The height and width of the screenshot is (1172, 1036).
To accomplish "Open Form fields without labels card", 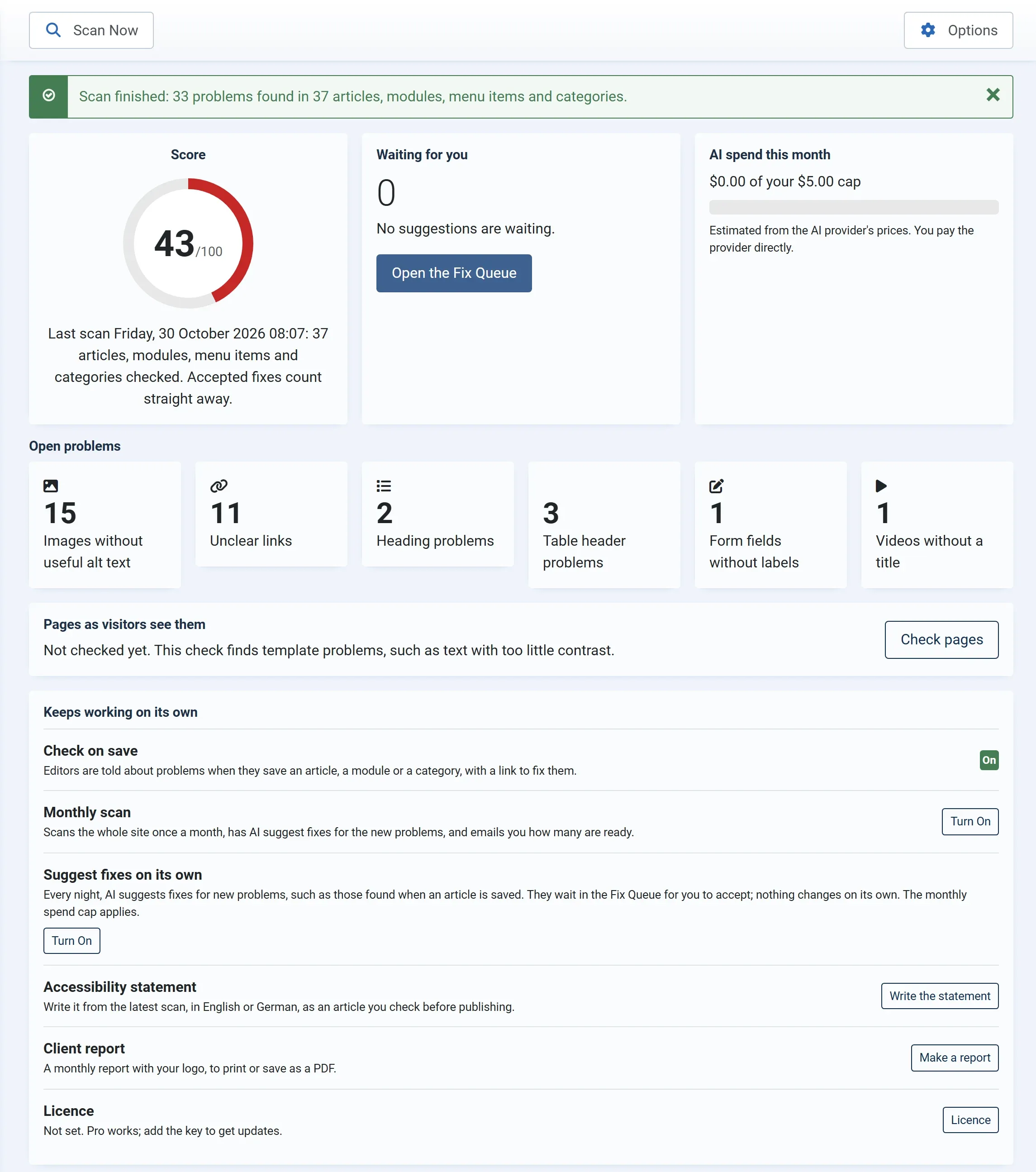I will coord(770,524).
